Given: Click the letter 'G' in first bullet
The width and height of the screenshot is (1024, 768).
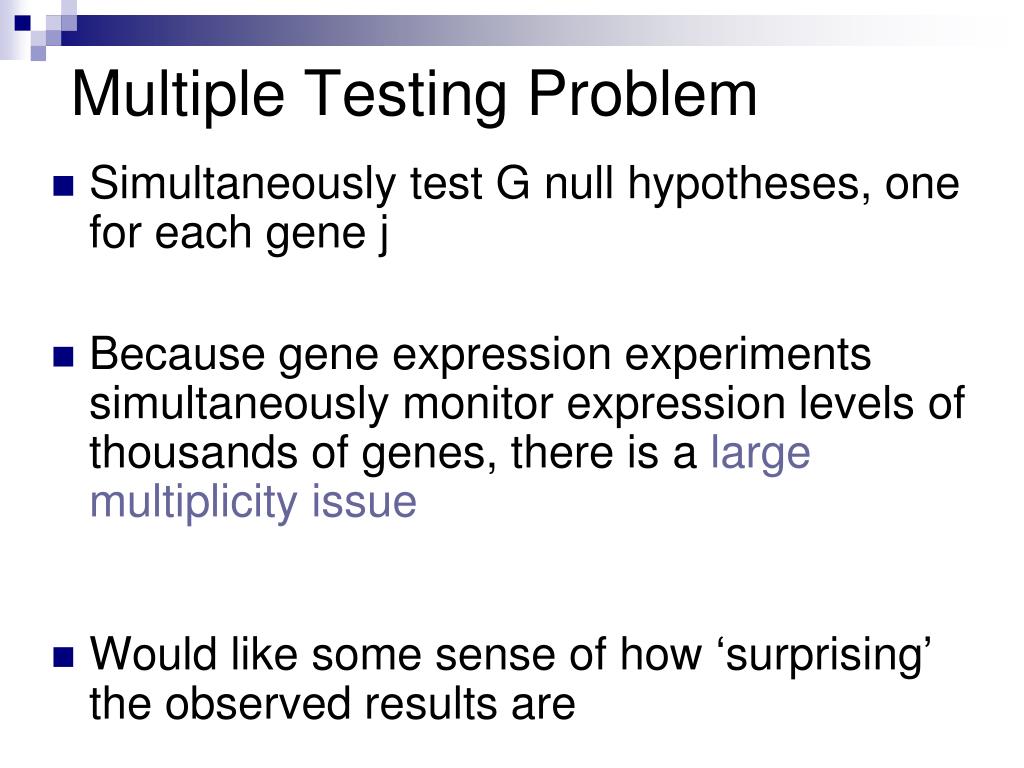Looking at the screenshot, I should pyautogui.click(x=513, y=183).
